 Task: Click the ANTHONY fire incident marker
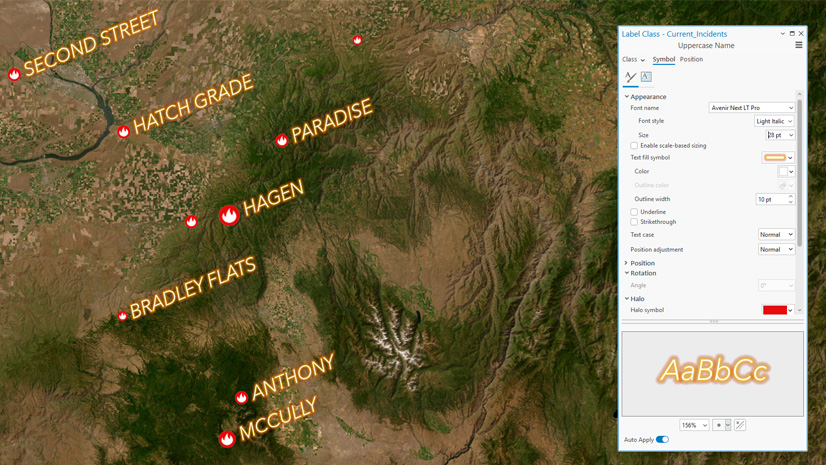[241, 397]
